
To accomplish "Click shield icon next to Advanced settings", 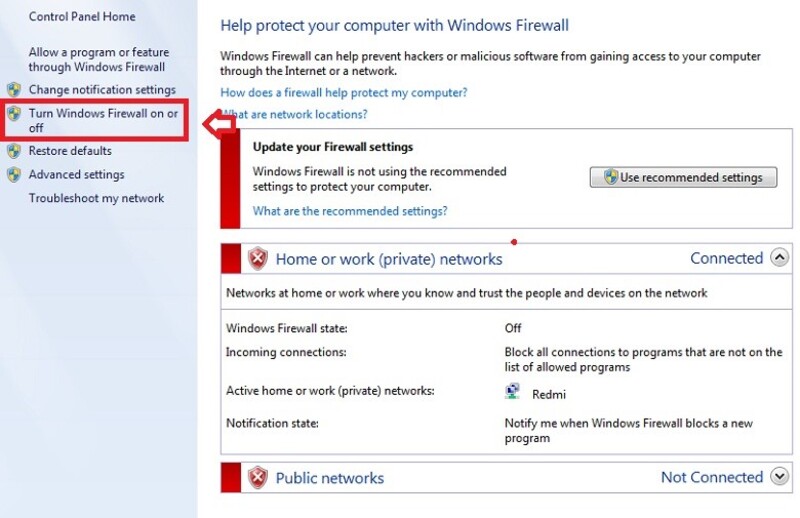I will coord(14,175).
